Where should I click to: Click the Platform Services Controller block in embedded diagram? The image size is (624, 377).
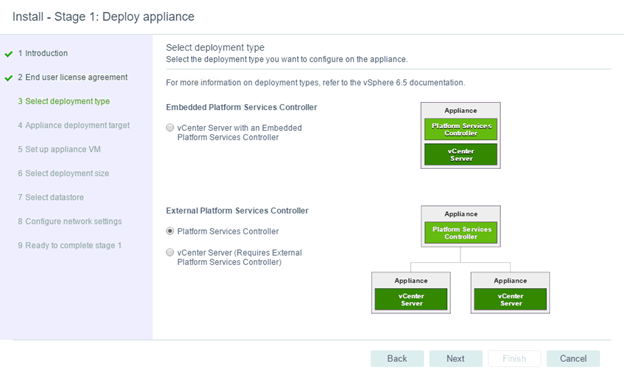461,129
